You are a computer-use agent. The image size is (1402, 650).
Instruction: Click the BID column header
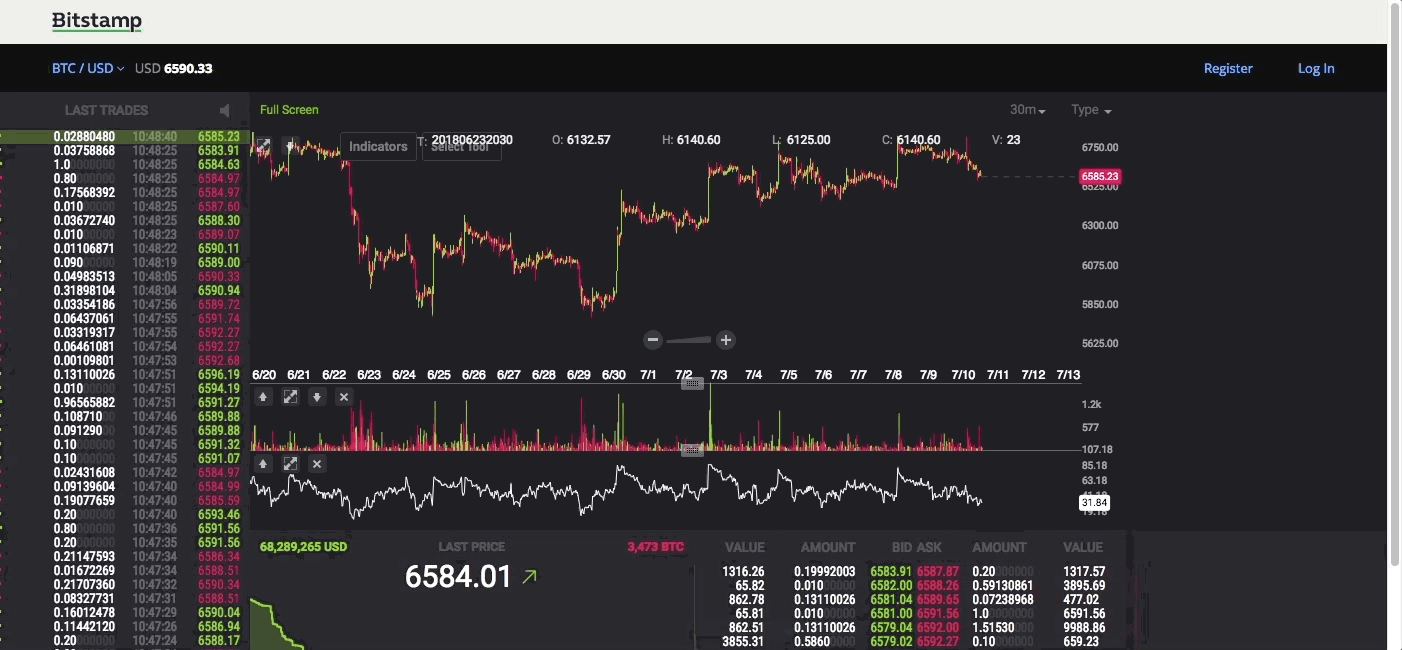[x=902, y=548]
